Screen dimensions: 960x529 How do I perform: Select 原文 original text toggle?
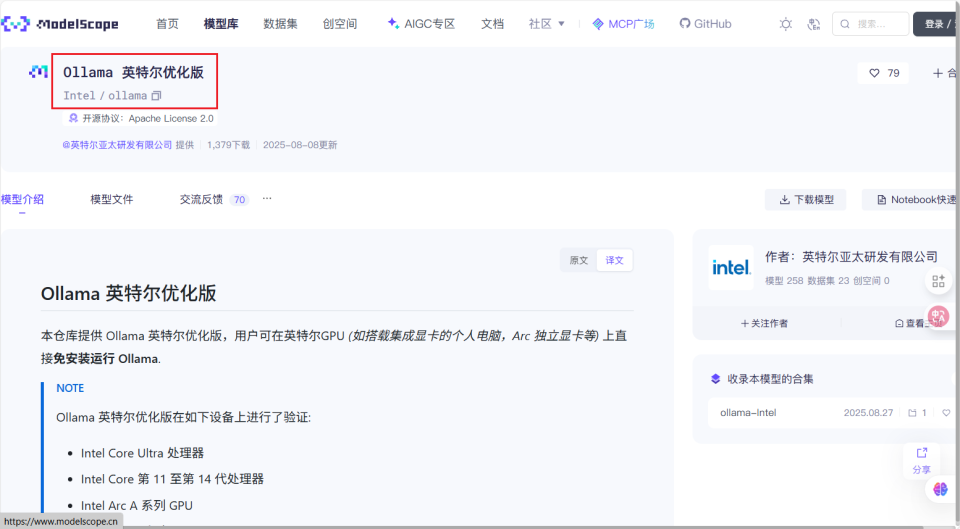point(579,260)
